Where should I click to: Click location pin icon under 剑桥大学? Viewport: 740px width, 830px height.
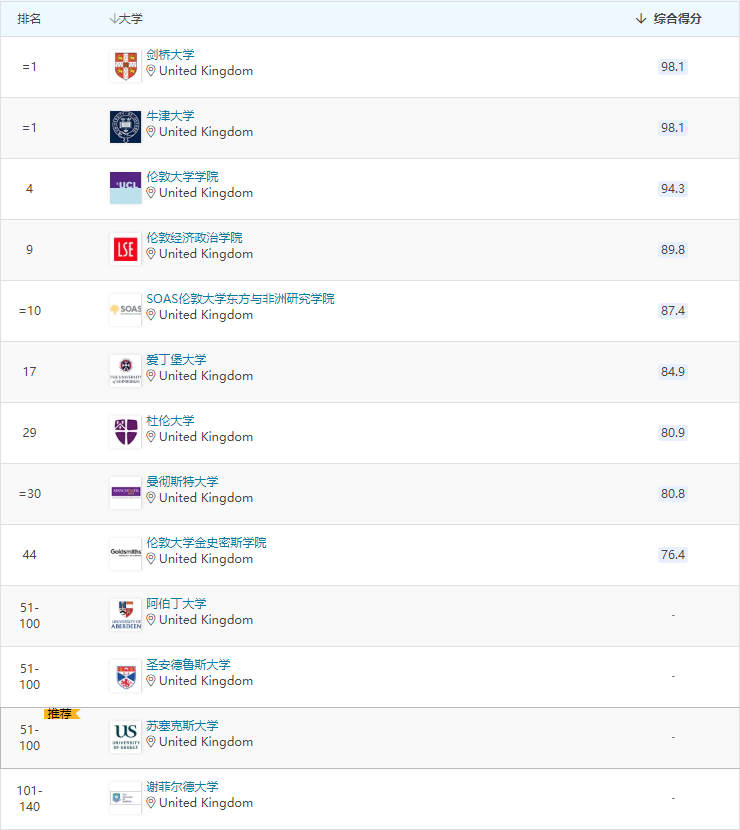coord(151,71)
